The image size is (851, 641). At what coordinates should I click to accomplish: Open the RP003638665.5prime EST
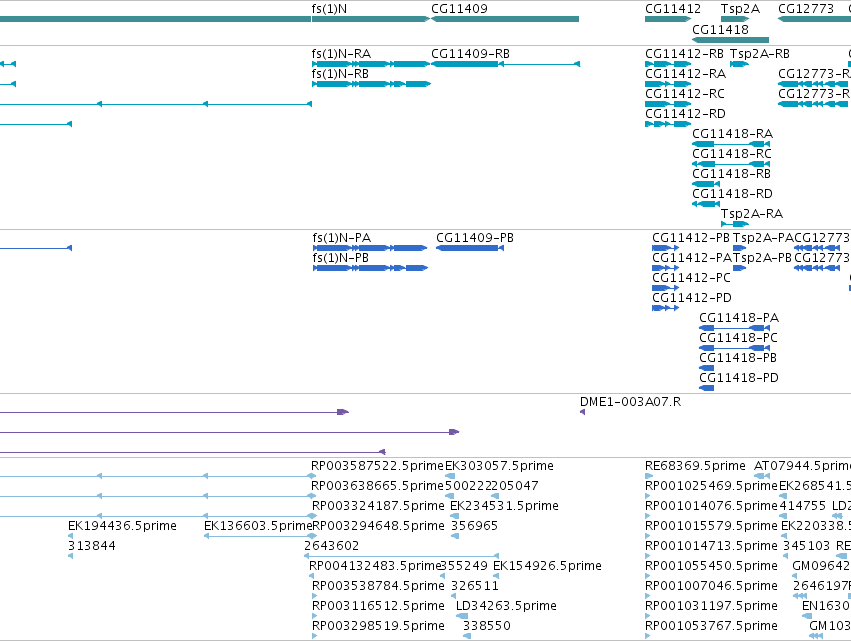[378, 486]
